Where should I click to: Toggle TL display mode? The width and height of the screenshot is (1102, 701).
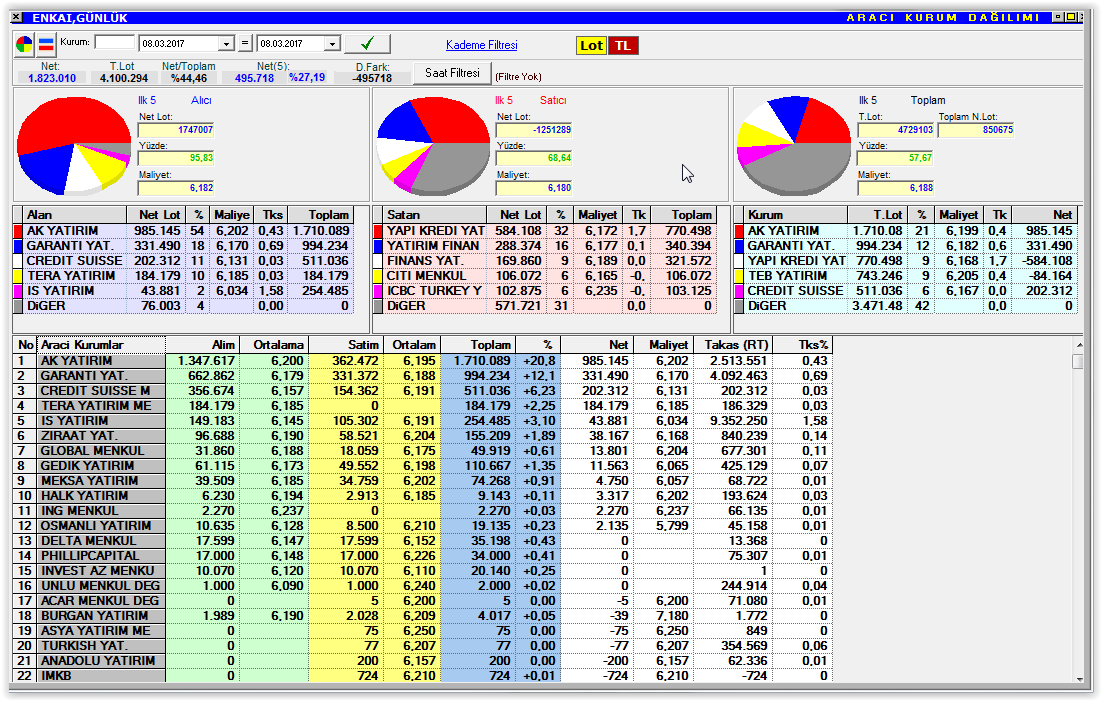(623, 46)
